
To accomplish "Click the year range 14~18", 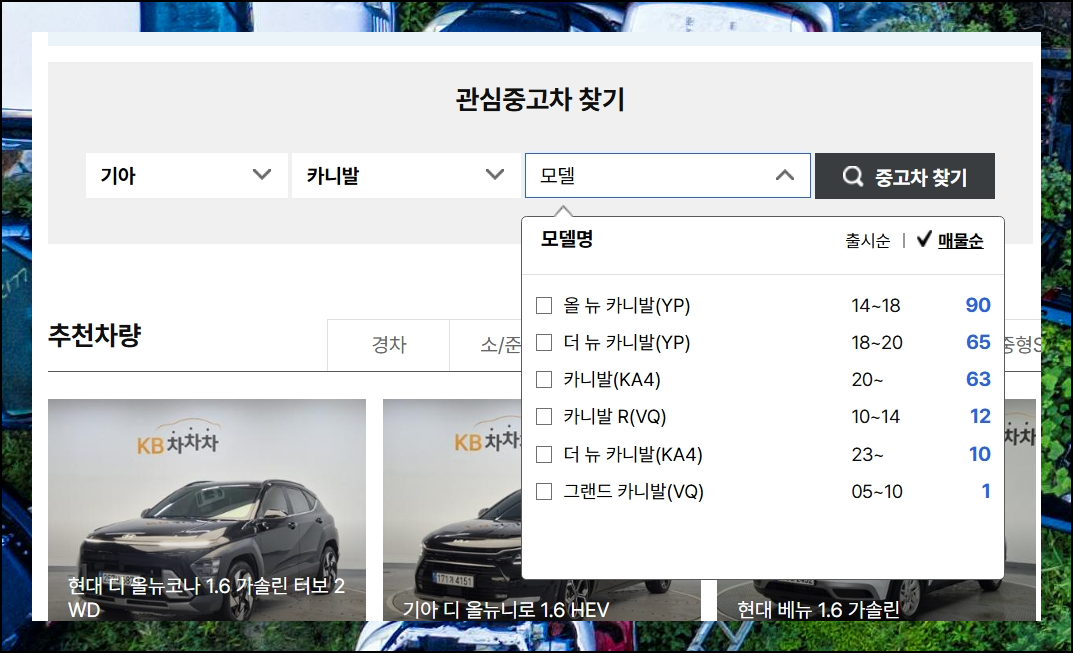I will [876, 305].
